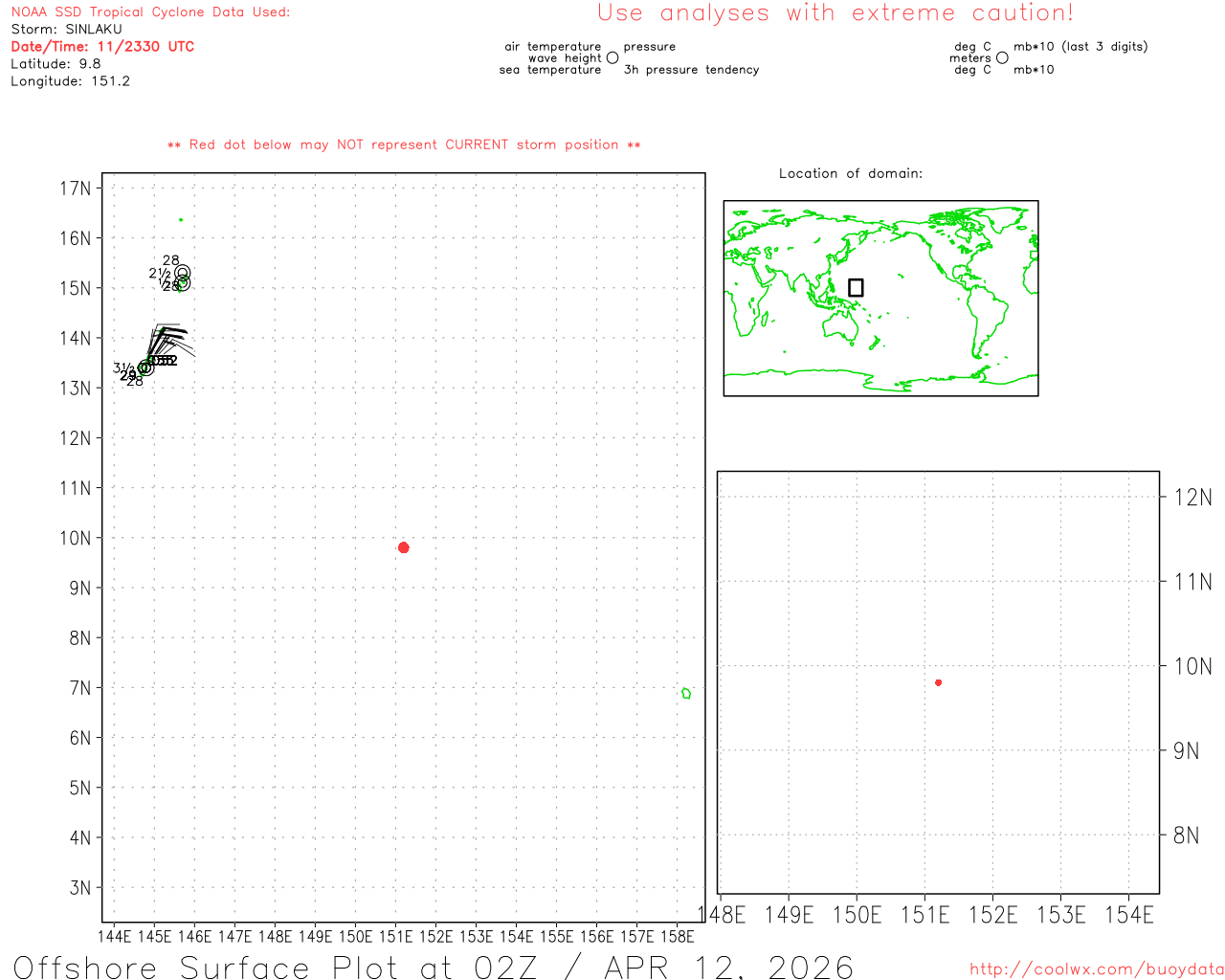Viewport: 1225px width, 980px height.
Task: Click the '3N' latitude axis label
Action: 80,887
